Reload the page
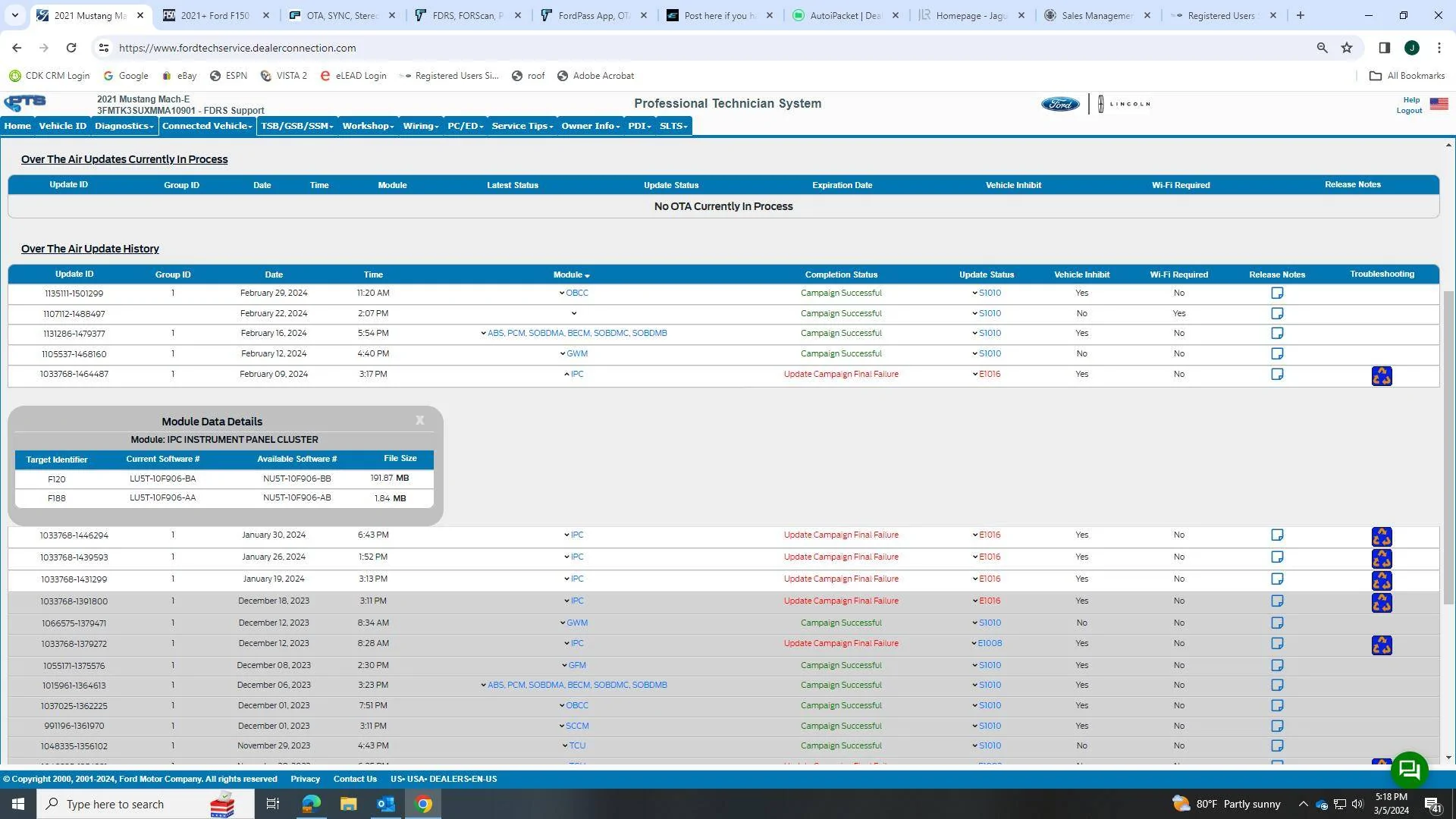The height and width of the screenshot is (819, 1456). pyautogui.click(x=71, y=48)
